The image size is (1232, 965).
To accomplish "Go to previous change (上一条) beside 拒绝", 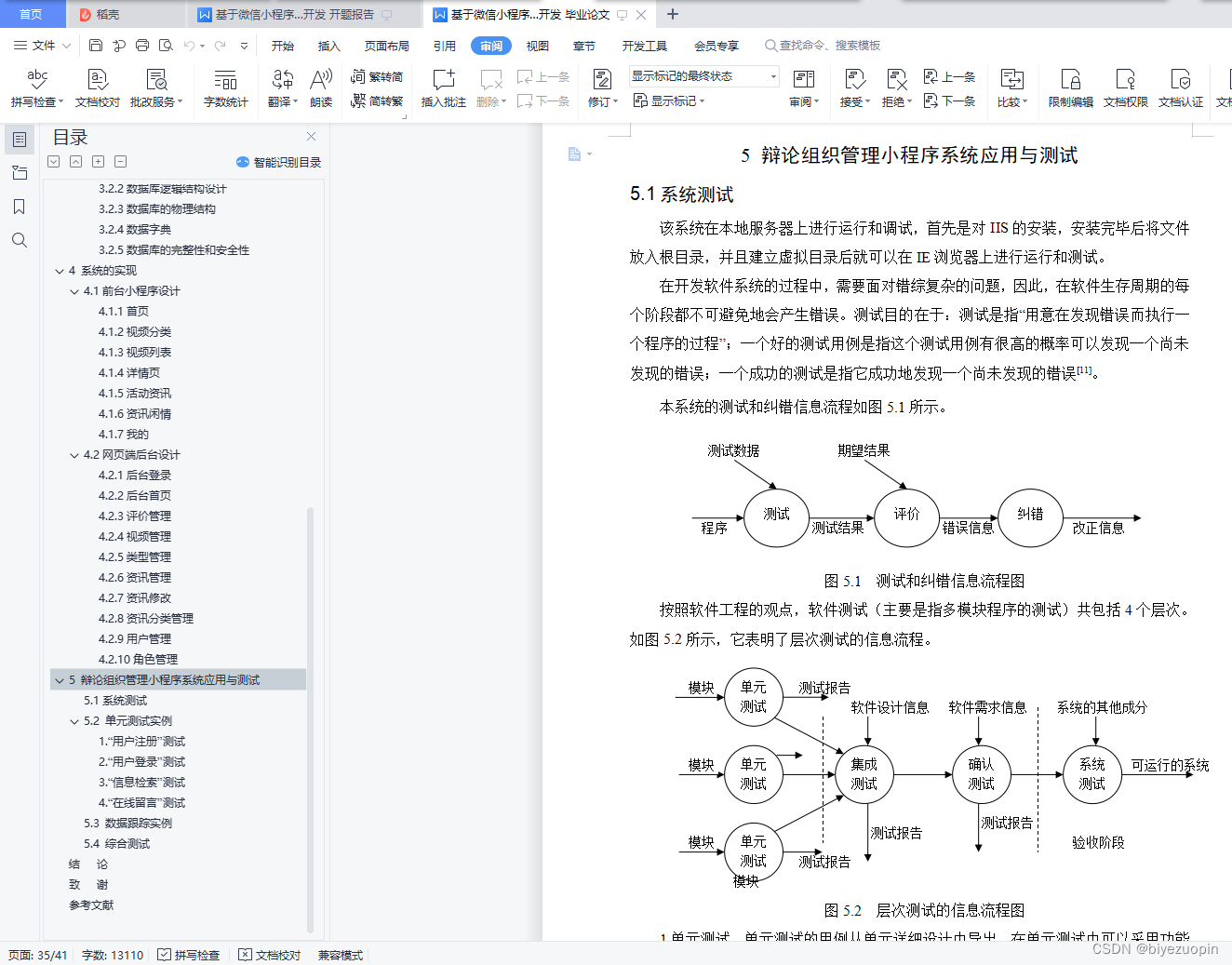I will 950,76.
